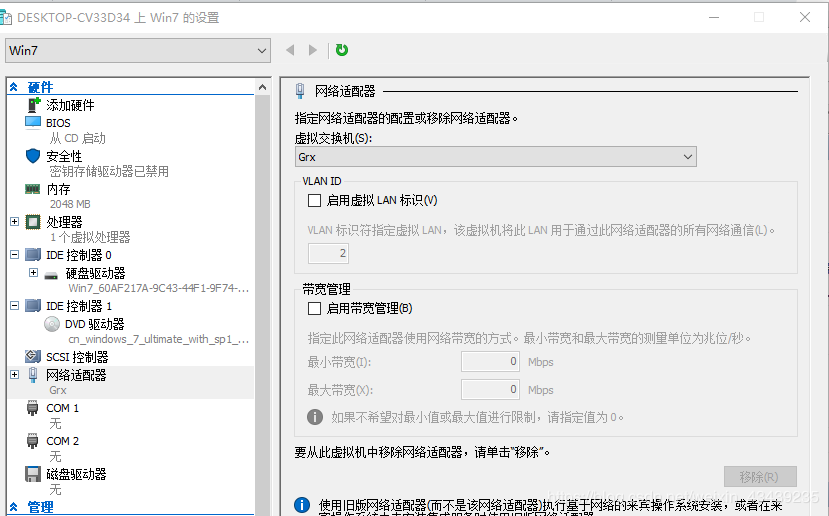The image size is (829, 516).
Task: Click the green refresh icon in toolbar
Action: click(x=342, y=50)
